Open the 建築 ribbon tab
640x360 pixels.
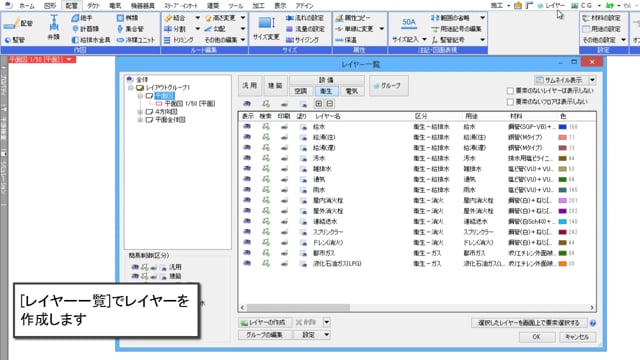pos(213,6)
